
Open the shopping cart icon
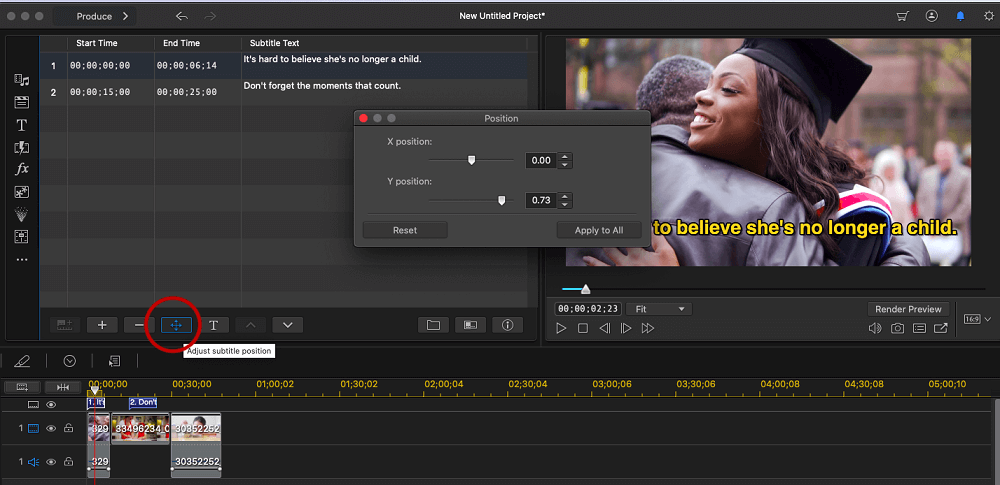[x=902, y=16]
